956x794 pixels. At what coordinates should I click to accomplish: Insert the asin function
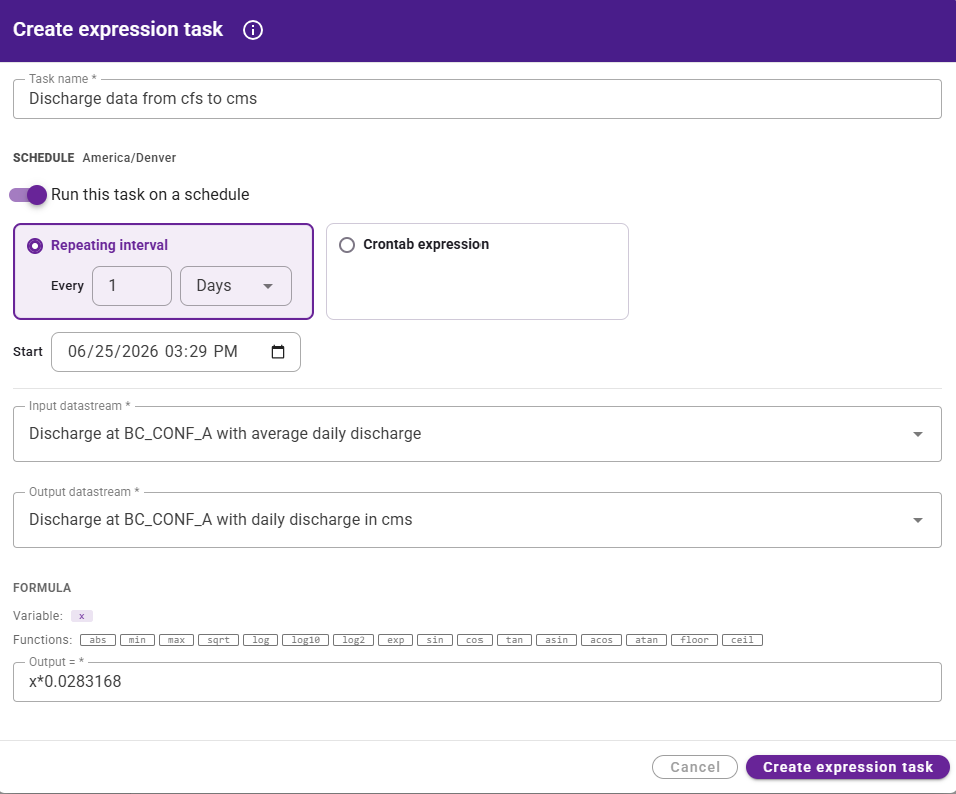click(x=556, y=640)
